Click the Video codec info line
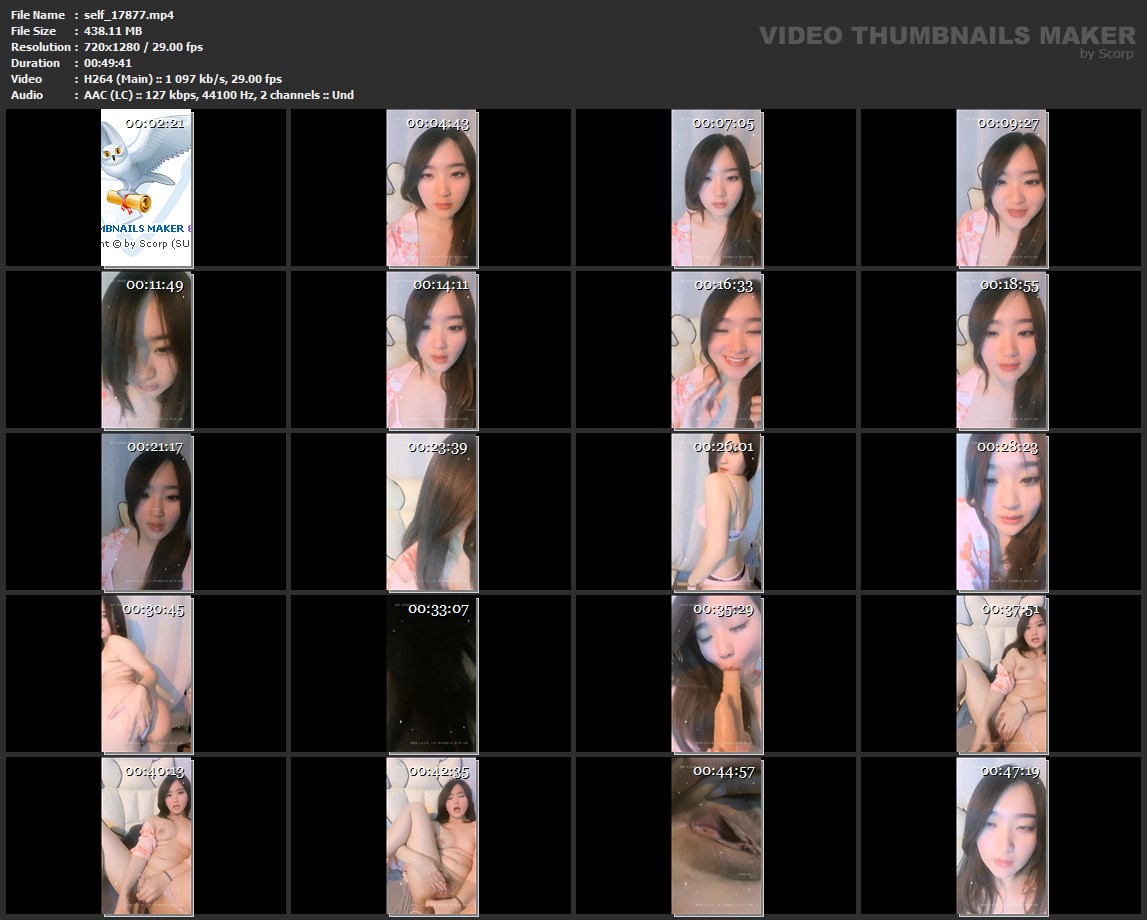Screen dimensions: 1147x920 (x=182, y=79)
